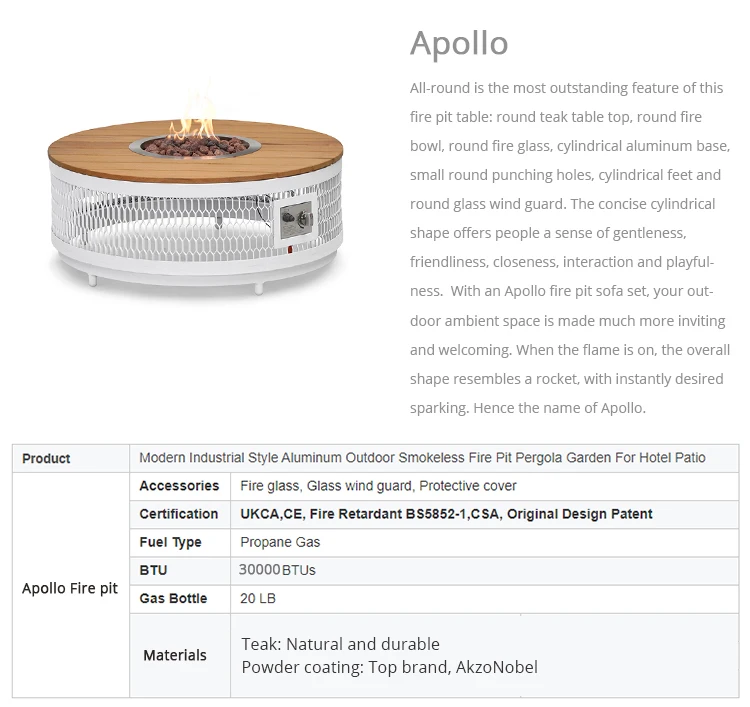Click the "Accessories" label cell
Viewport: 750px width, 707px height.
(x=179, y=486)
